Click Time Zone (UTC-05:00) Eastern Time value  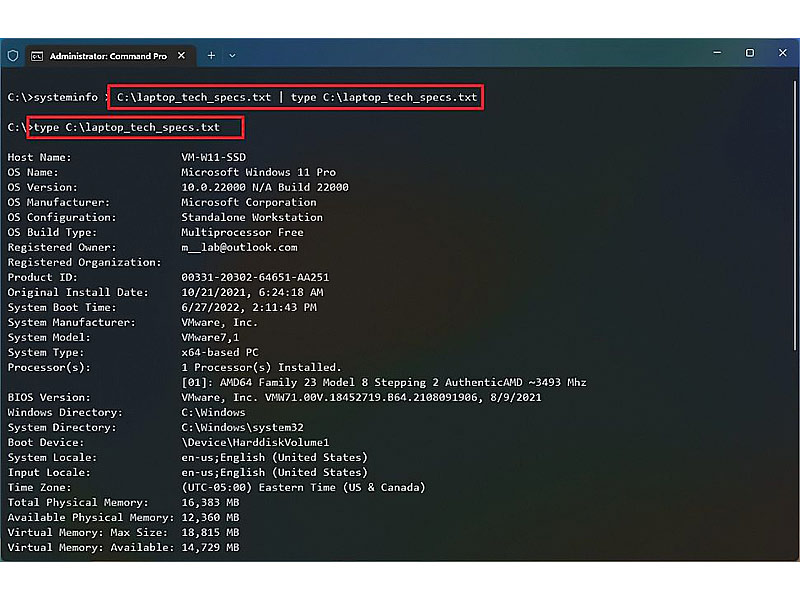tap(304, 487)
